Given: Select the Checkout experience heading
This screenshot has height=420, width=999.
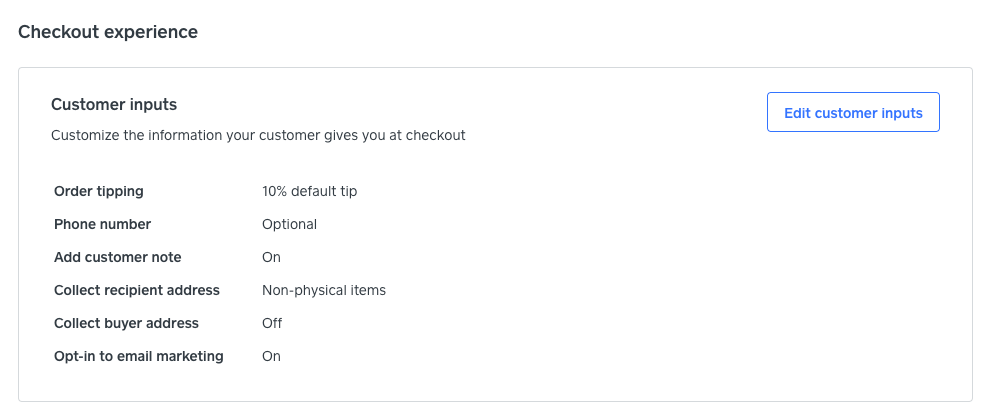Looking at the screenshot, I should tap(108, 32).
